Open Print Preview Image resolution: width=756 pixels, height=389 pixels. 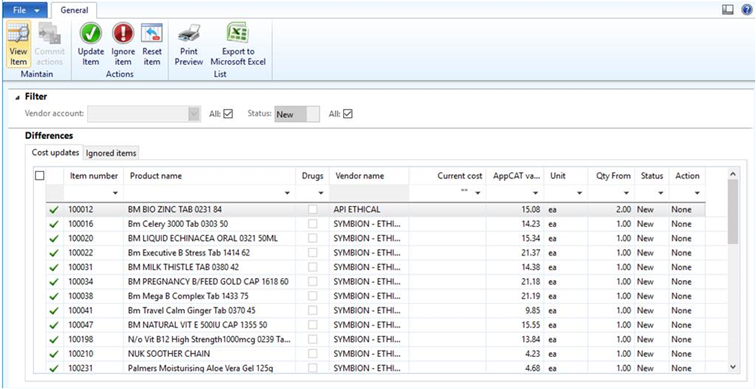[x=189, y=44]
